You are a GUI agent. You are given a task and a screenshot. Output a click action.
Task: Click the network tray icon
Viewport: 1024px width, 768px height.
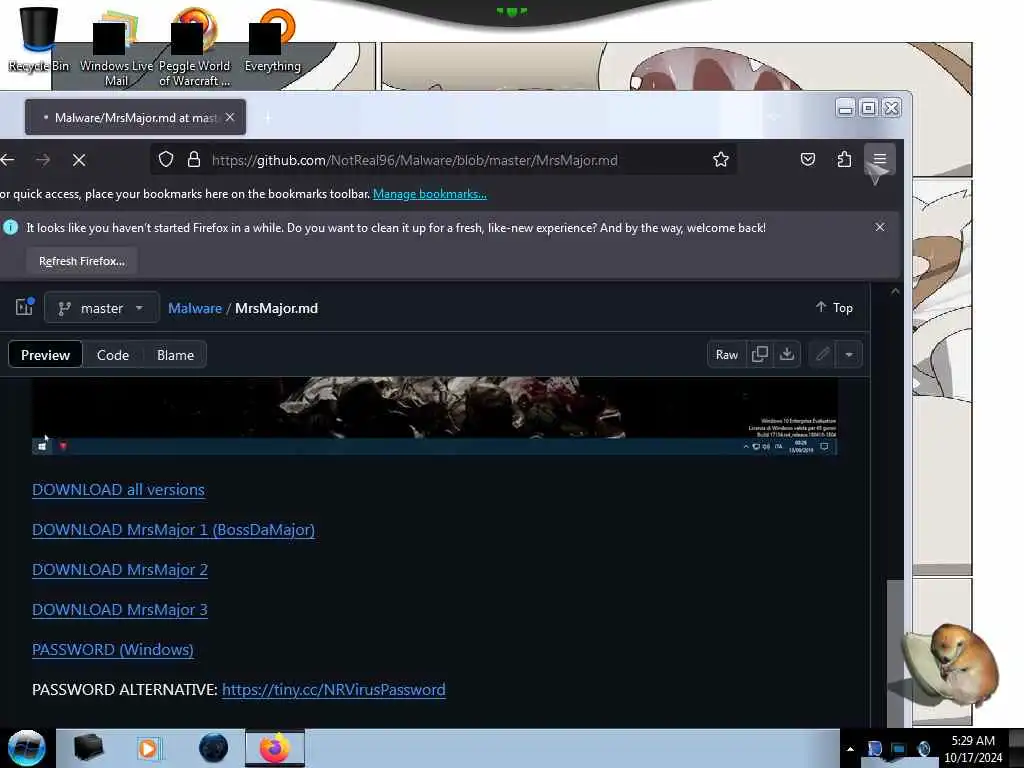pos(899,749)
